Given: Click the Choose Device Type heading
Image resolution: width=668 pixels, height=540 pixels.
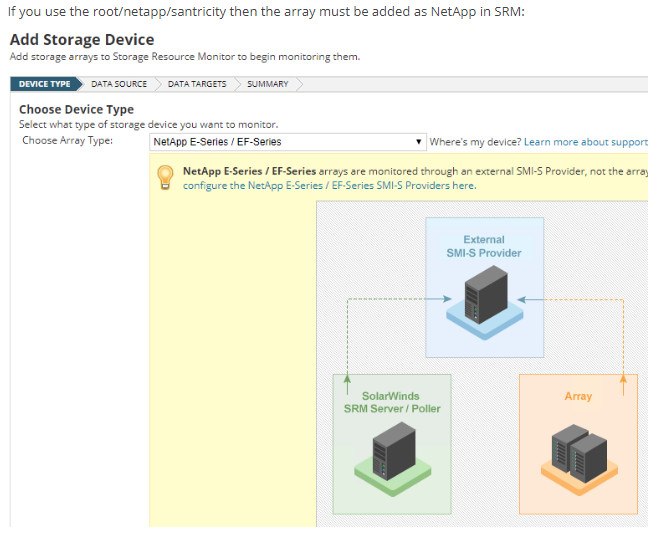Looking at the screenshot, I should pyautogui.click(x=76, y=109).
